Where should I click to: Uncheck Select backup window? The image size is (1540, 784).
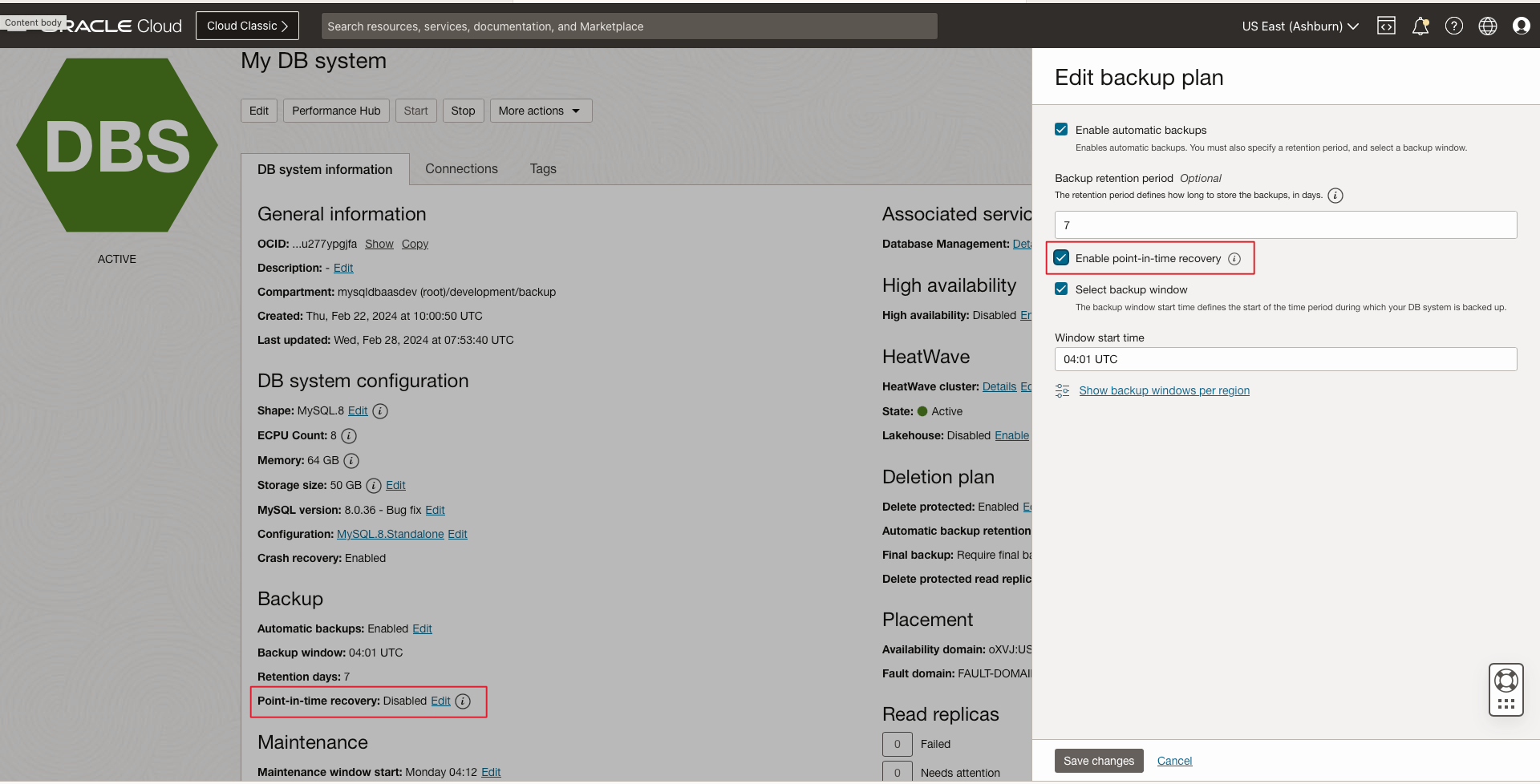coord(1061,289)
